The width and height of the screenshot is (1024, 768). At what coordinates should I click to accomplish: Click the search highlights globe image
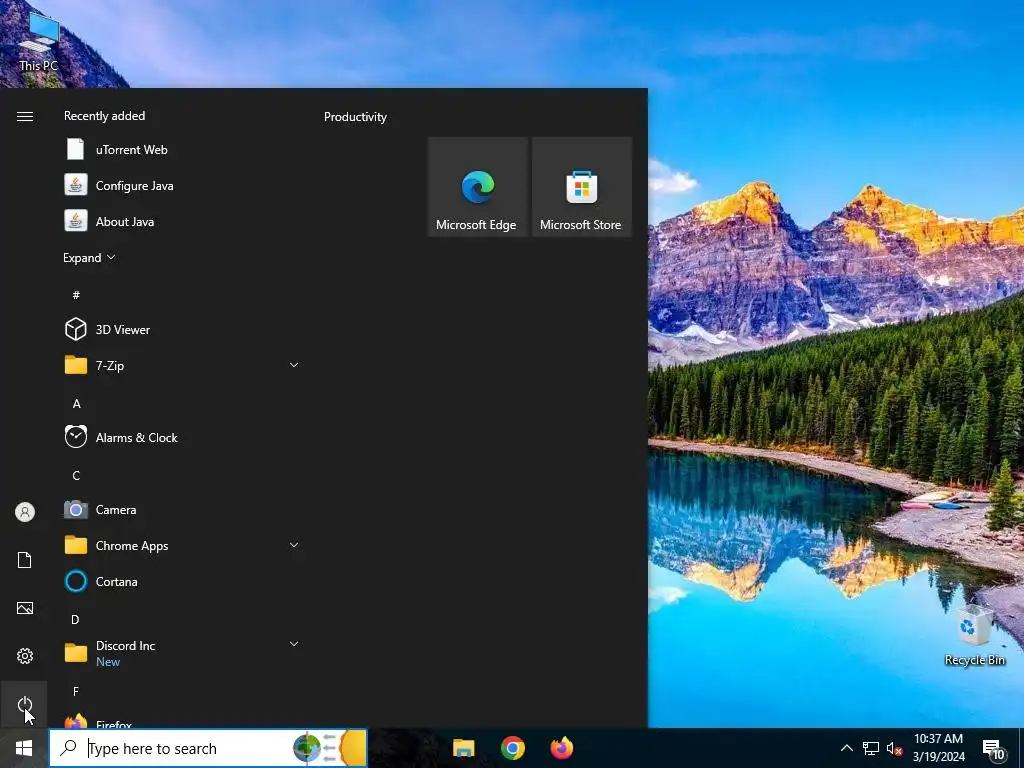[x=307, y=748]
